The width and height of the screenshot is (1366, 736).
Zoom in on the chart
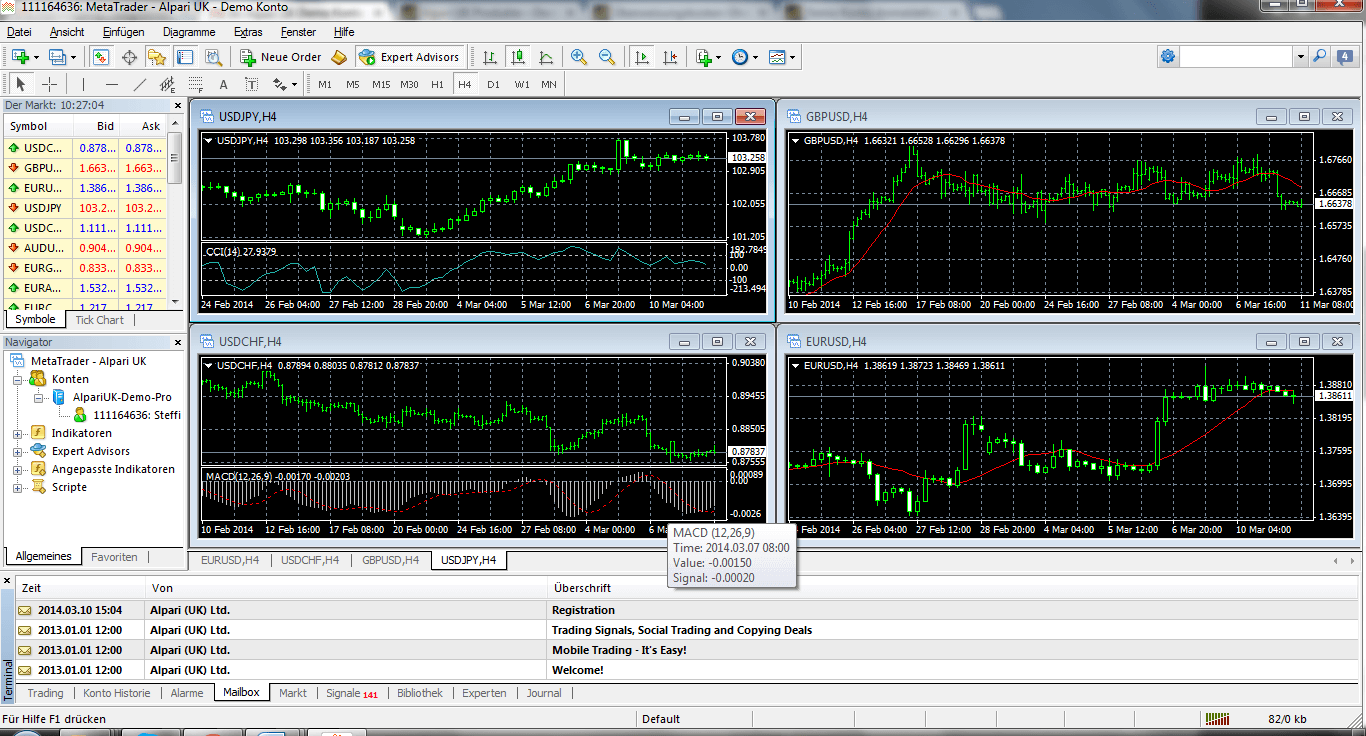click(579, 57)
